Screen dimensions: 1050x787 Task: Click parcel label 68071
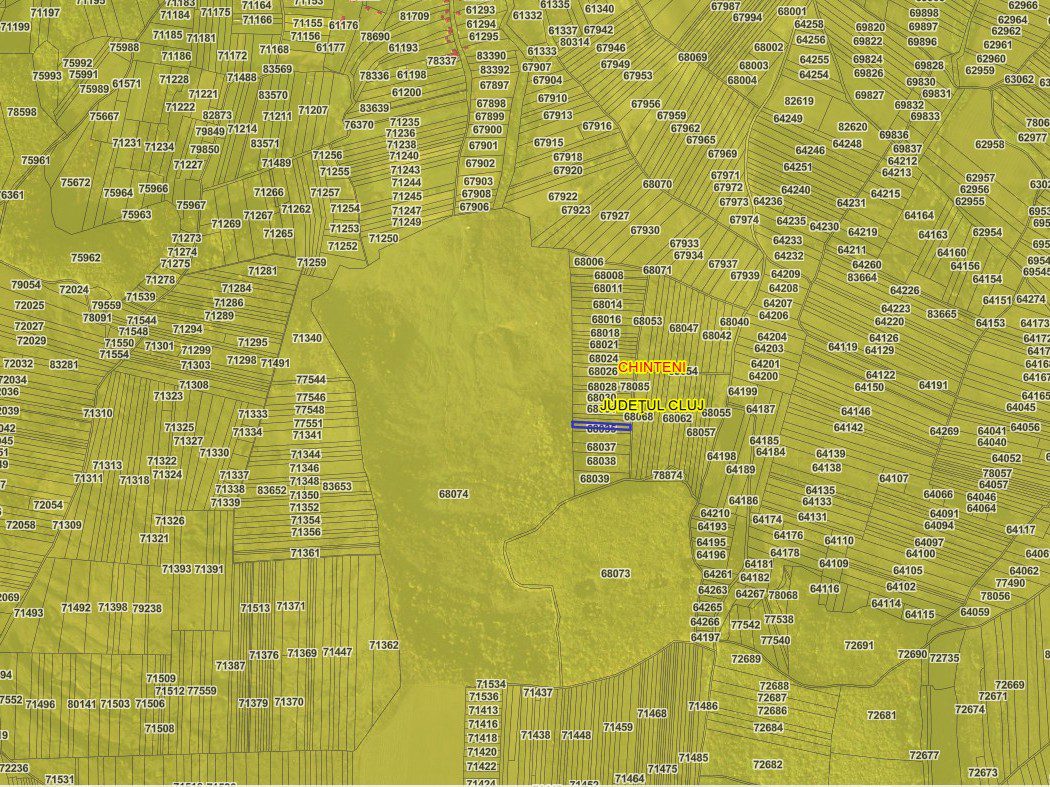click(657, 270)
